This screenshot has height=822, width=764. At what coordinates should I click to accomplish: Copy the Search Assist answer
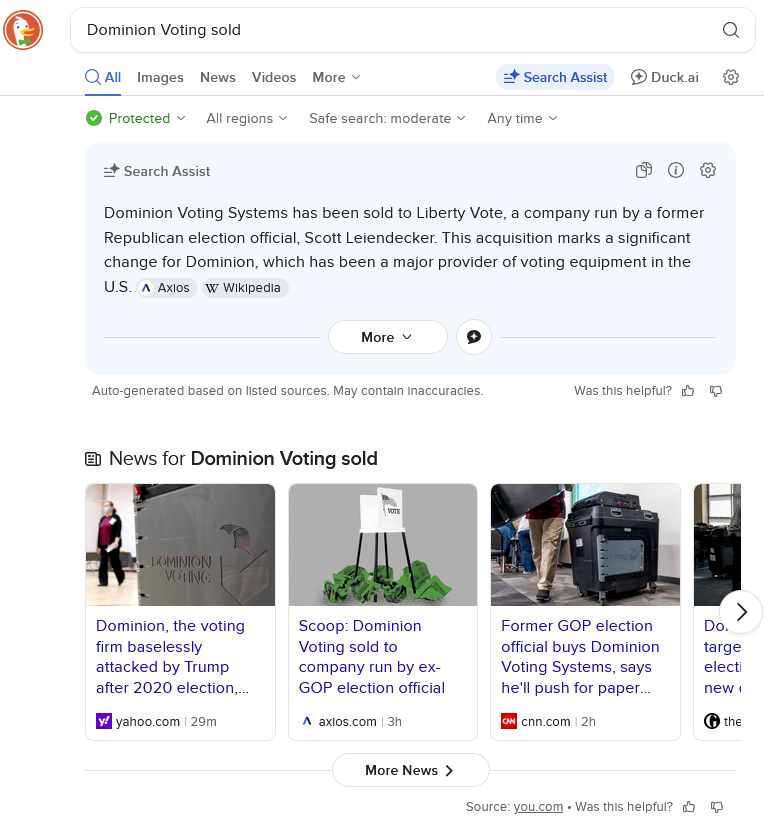point(644,171)
